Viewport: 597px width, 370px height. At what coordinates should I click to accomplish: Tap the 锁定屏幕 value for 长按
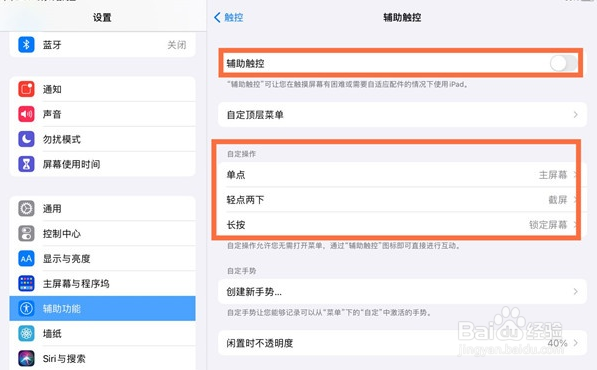[x=548, y=225]
